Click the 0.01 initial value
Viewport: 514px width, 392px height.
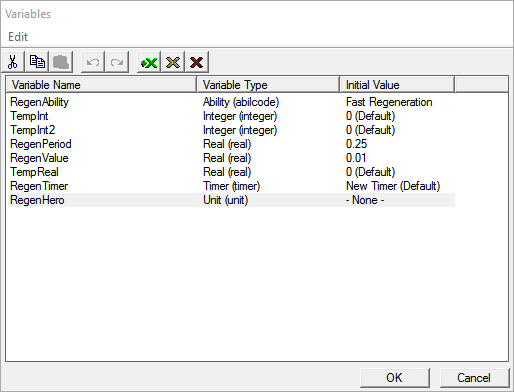(x=356, y=158)
